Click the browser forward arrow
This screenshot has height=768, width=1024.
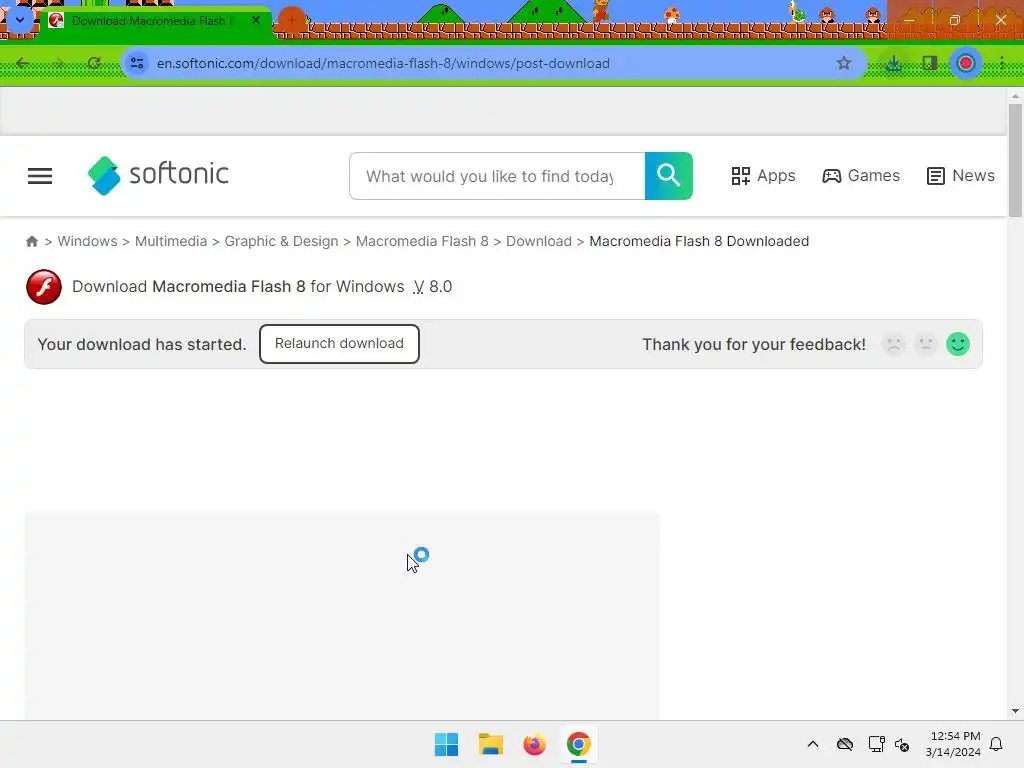pos(58,63)
